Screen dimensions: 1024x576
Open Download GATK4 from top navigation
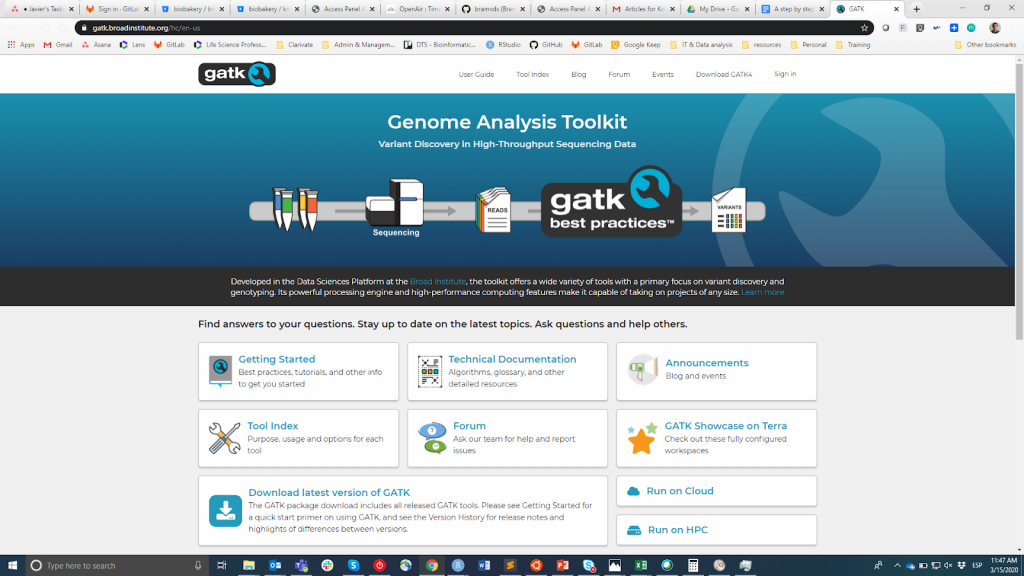(x=724, y=74)
